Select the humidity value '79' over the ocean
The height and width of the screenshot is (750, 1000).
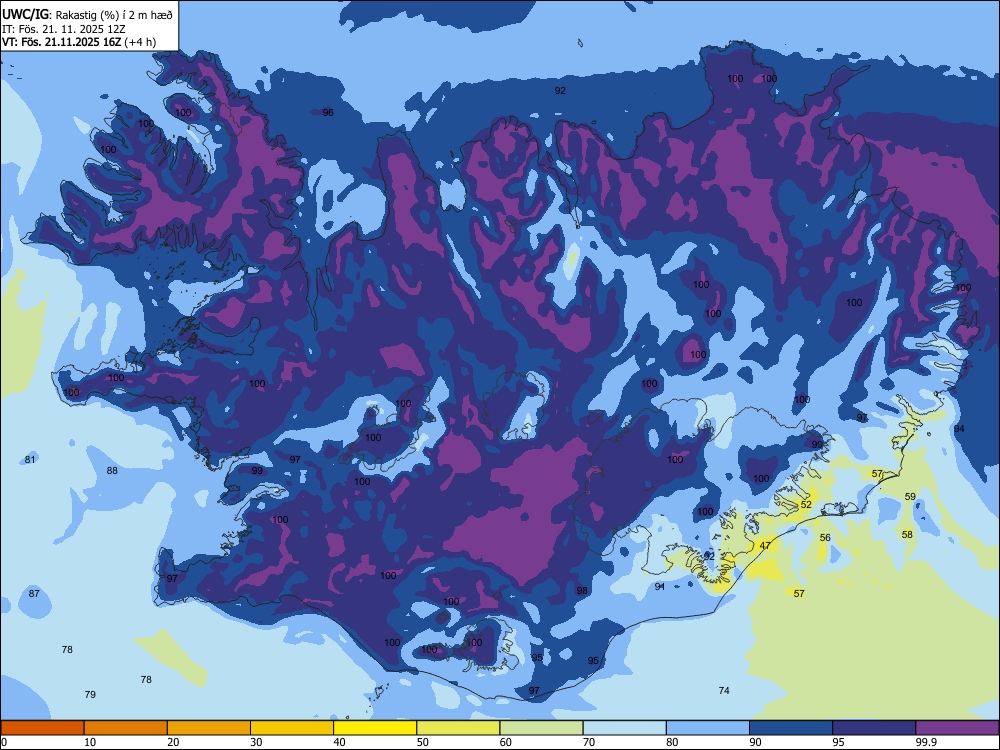[x=90, y=695]
